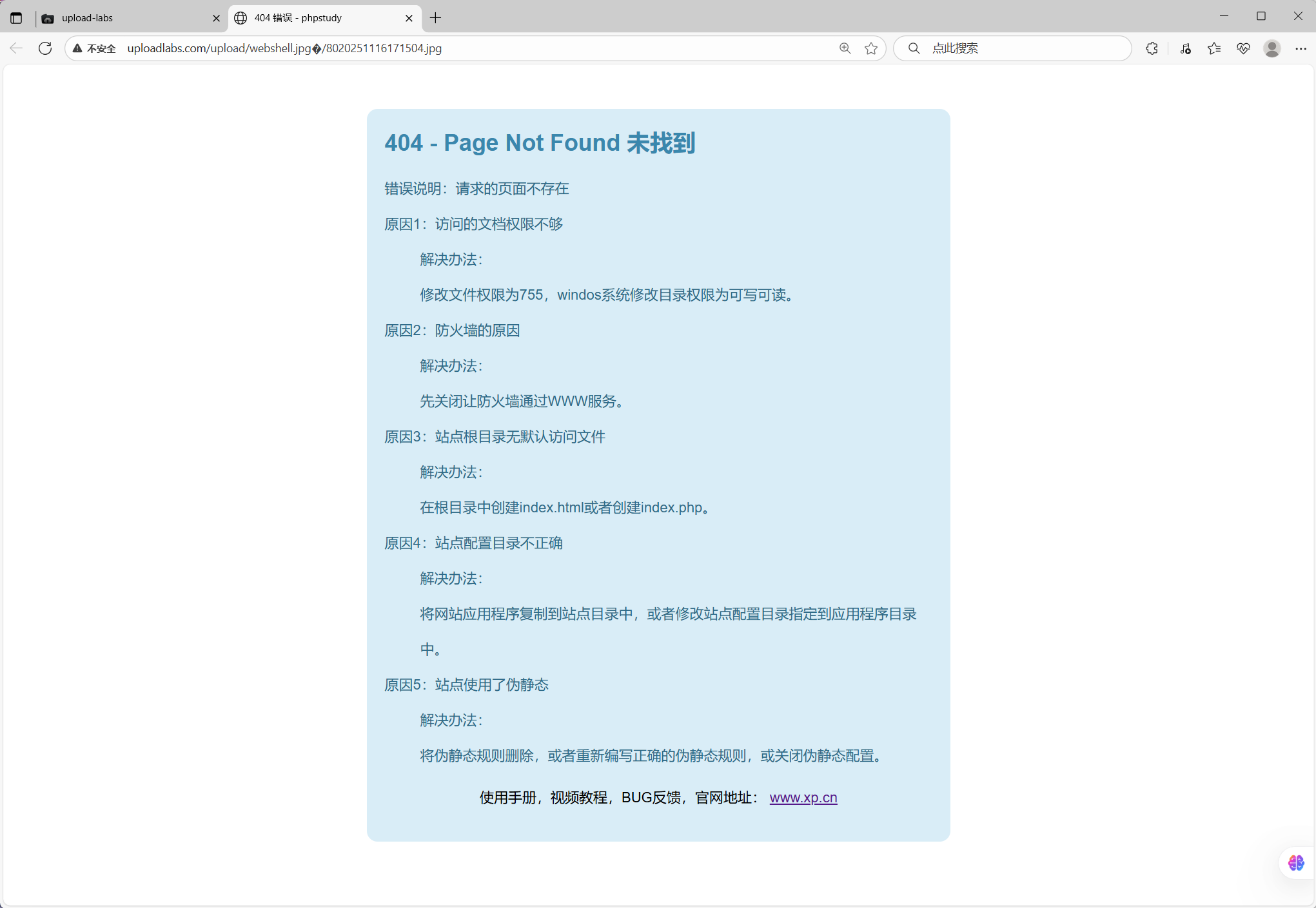Image resolution: width=1316 pixels, height=908 pixels.
Task: Click the media music note icon
Action: coord(1185,48)
